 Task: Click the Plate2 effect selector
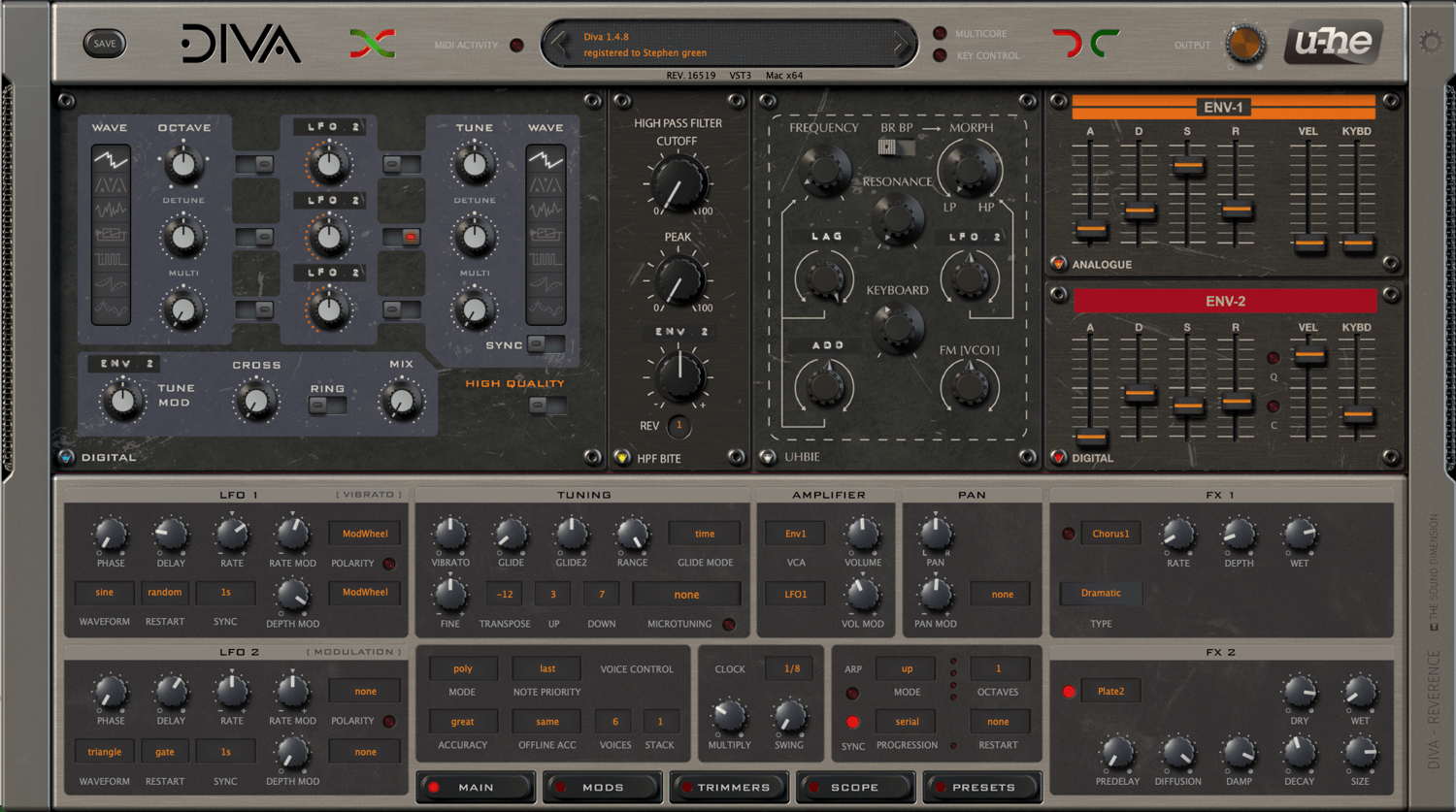coord(1110,692)
